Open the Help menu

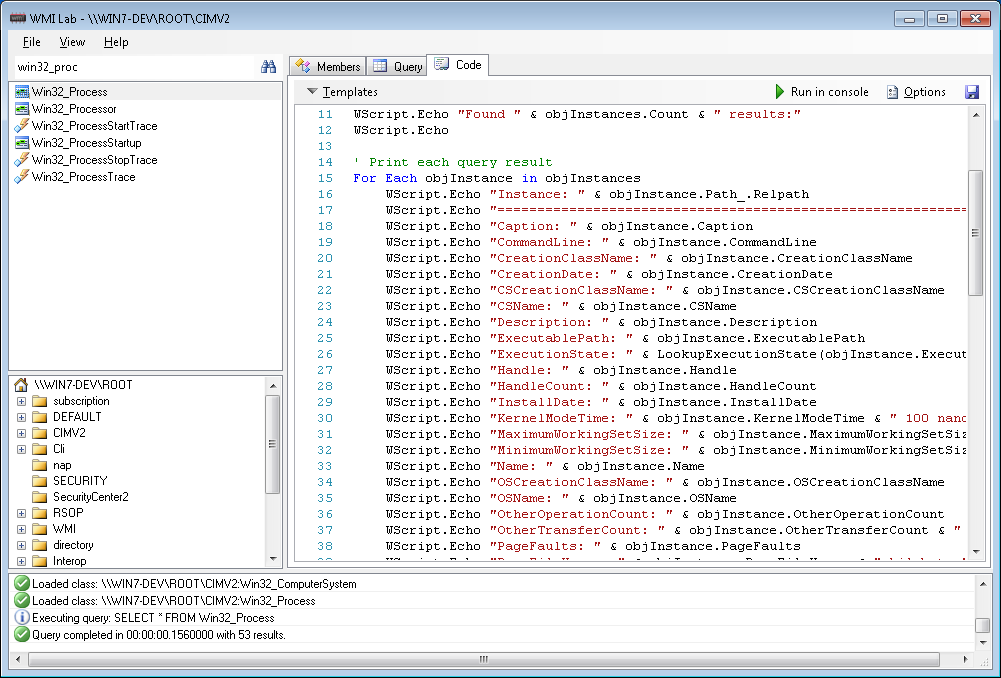116,42
